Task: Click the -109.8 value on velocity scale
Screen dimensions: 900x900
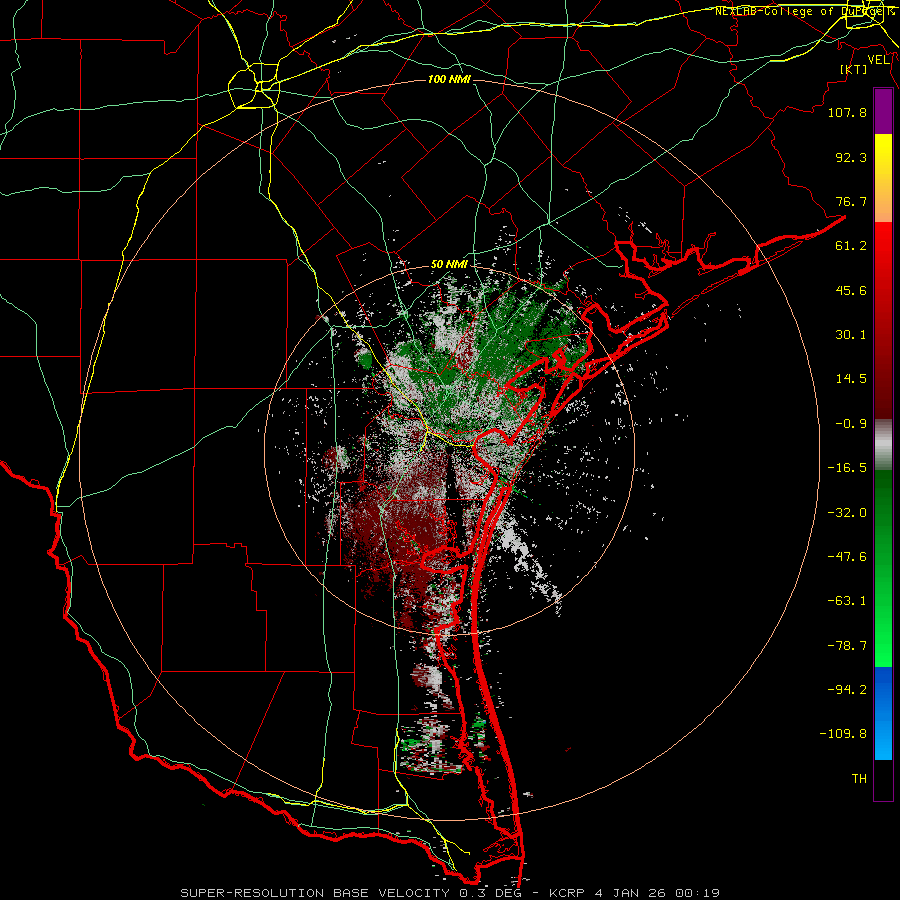Action: [843, 734]
